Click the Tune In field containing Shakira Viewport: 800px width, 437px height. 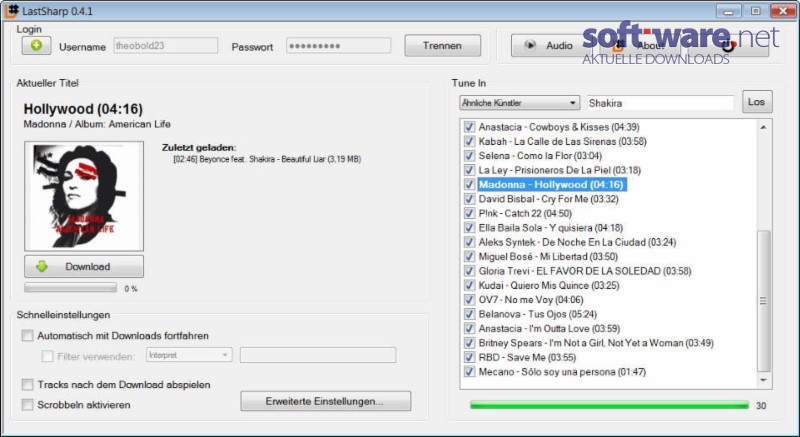click(x=660, y=103)
